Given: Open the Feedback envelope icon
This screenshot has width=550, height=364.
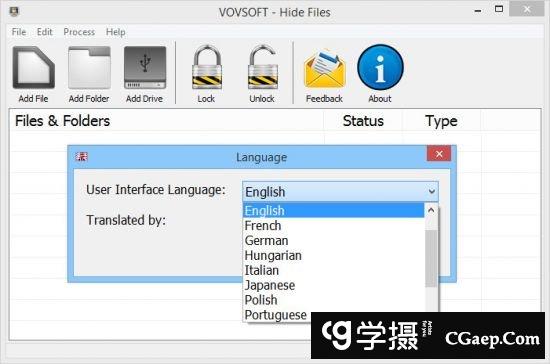Looking at the screenshot, I should click(x=325, y=69).
